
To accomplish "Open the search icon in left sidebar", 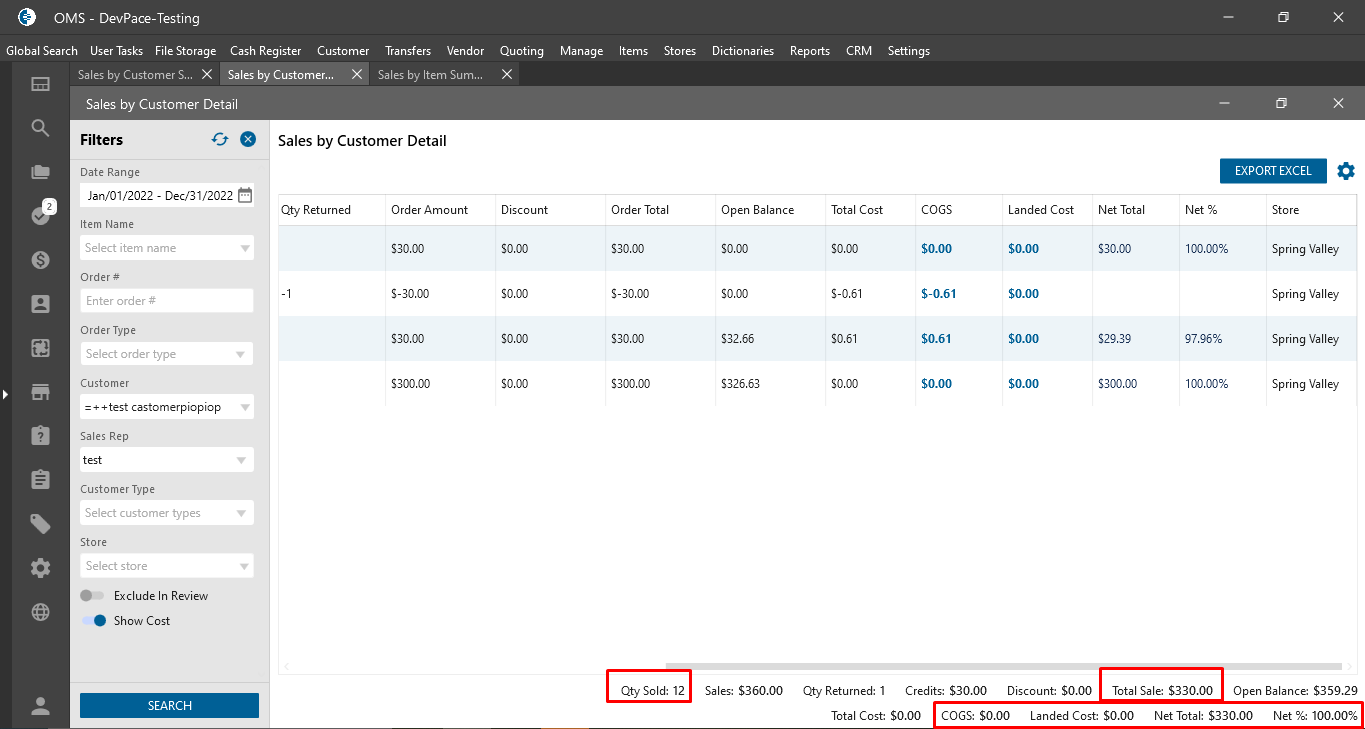I will [40, 128].
